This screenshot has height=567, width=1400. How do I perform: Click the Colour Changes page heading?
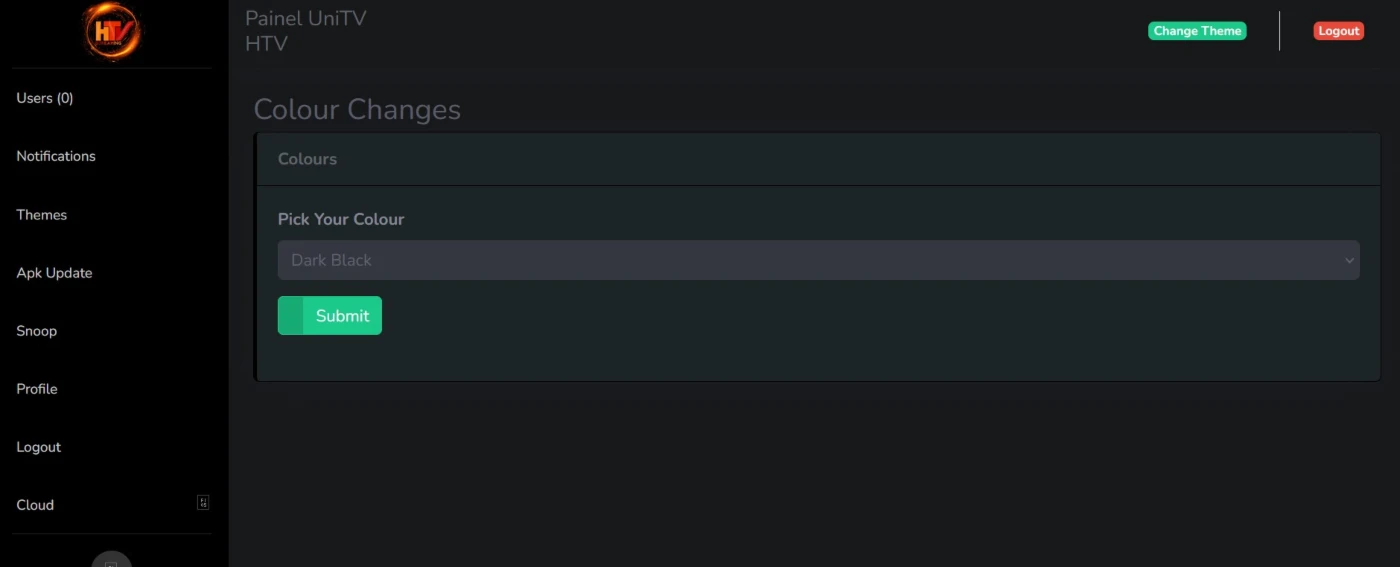click(x=357, y=109)
